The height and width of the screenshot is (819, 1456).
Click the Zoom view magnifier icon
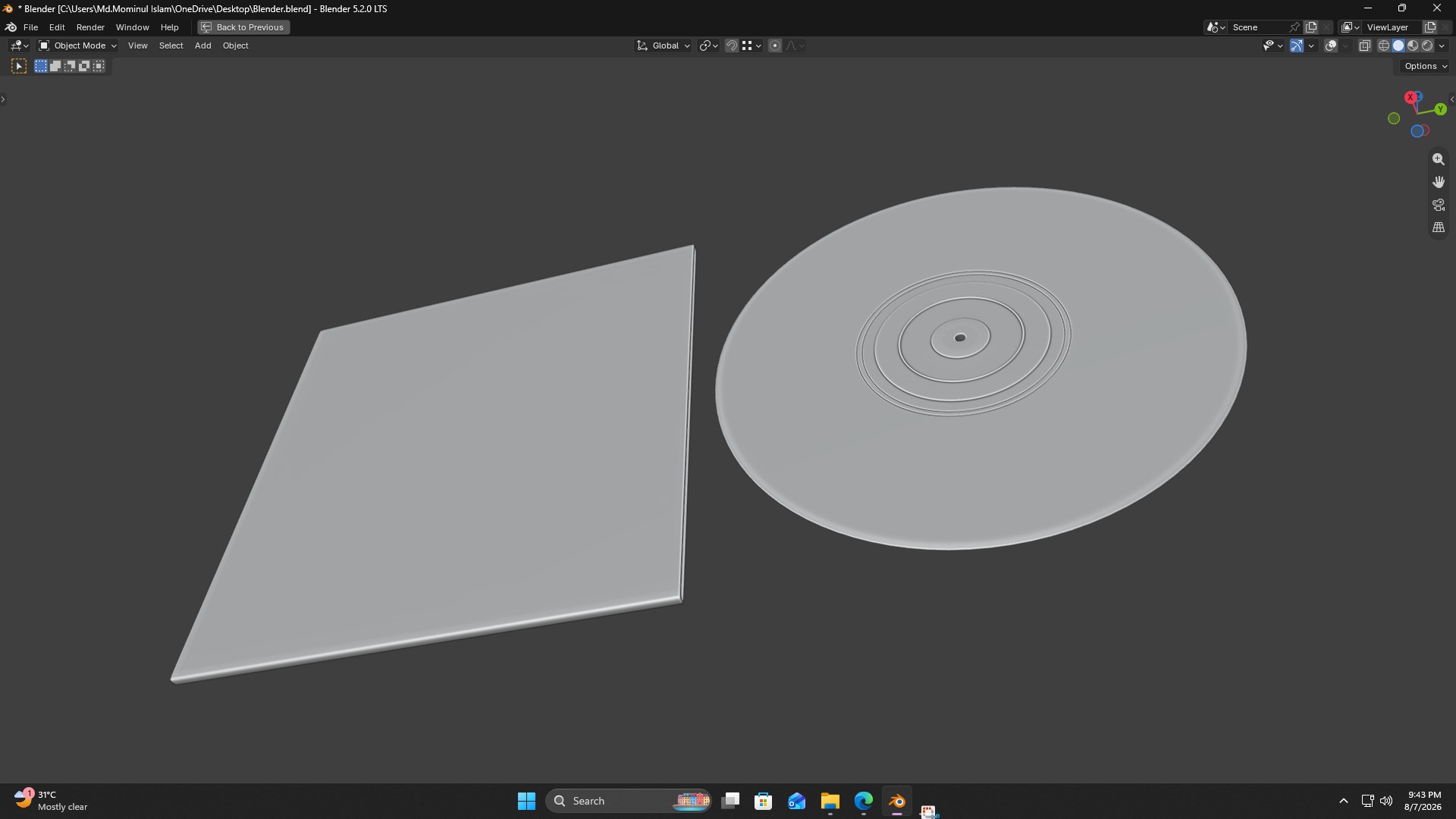1438,159
